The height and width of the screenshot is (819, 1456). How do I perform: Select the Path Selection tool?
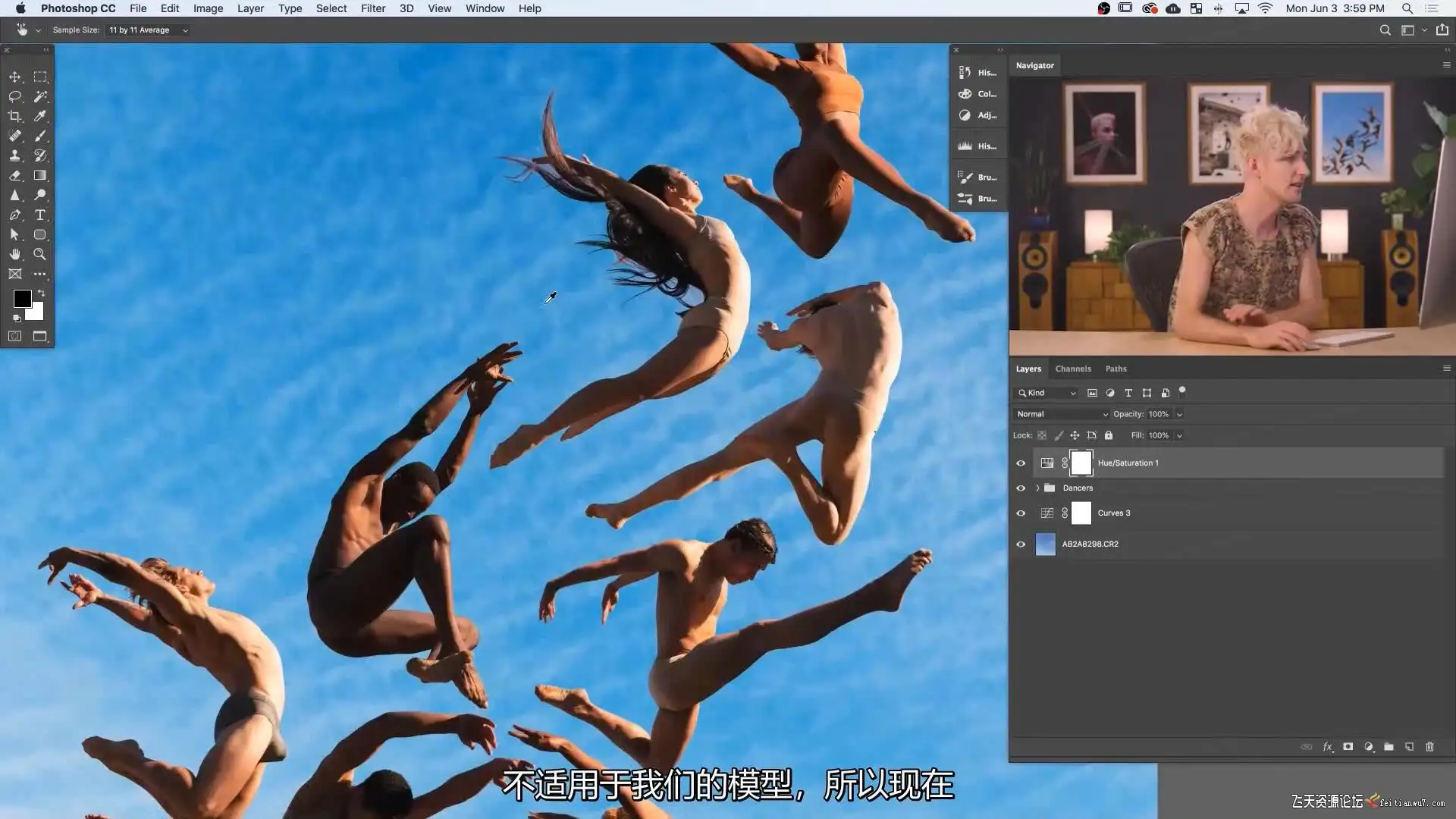[x=14, y=235]
